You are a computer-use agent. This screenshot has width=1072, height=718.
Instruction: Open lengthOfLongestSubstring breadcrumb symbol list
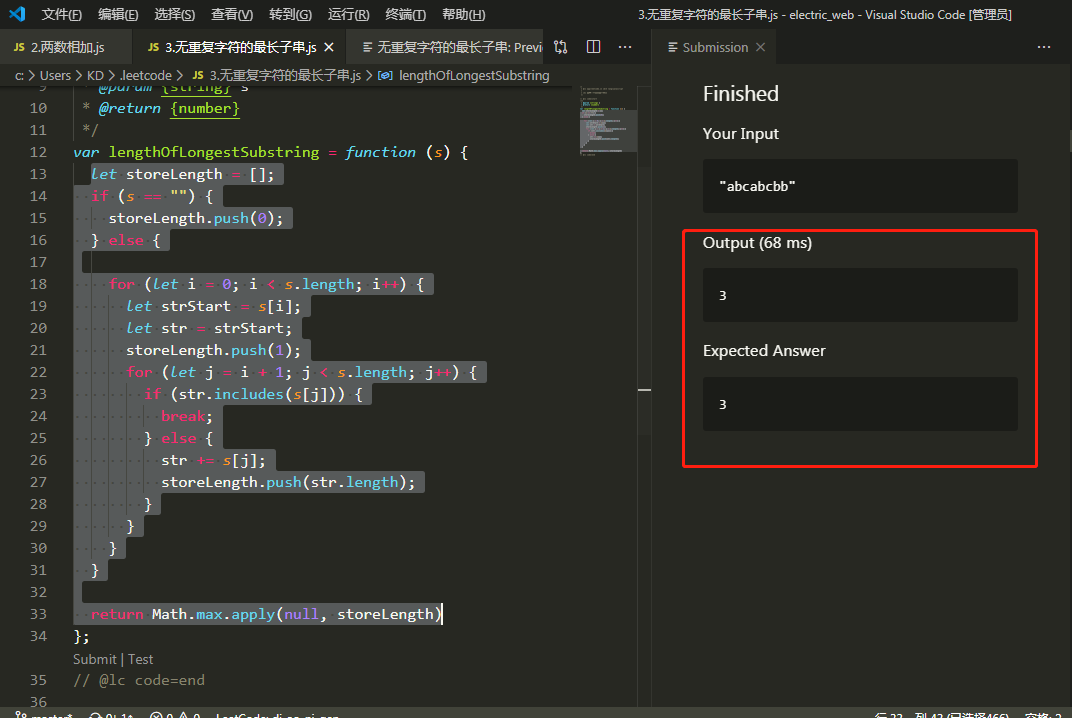pos(473,75)
